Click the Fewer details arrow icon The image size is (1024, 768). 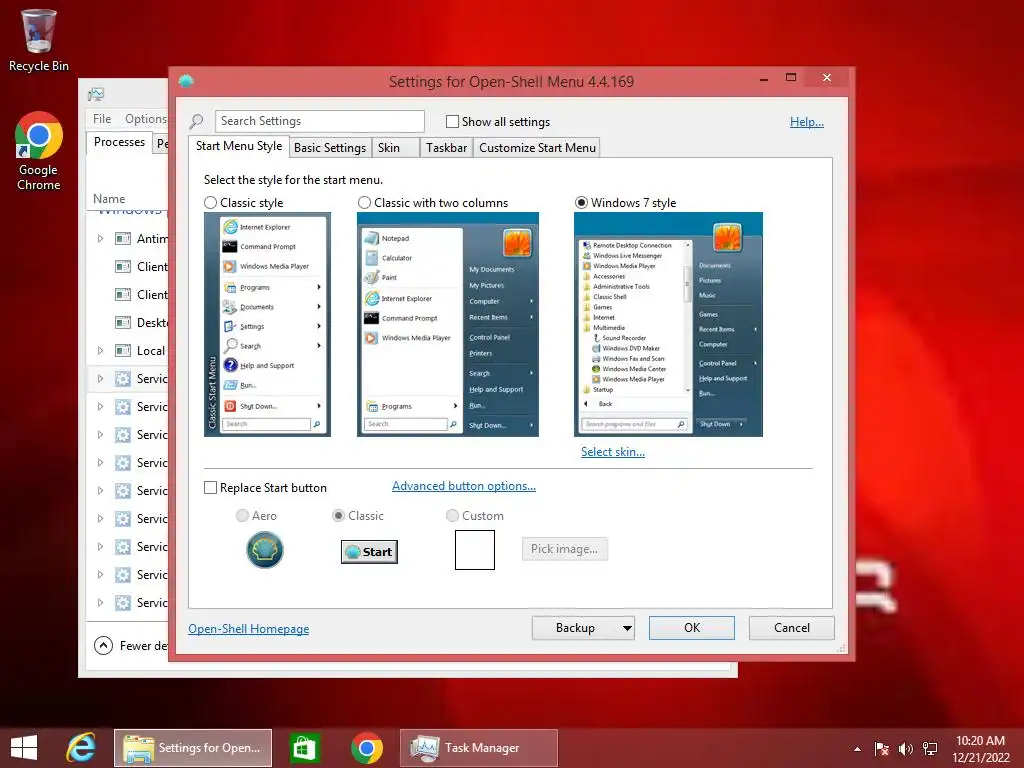tap(103, 645)
